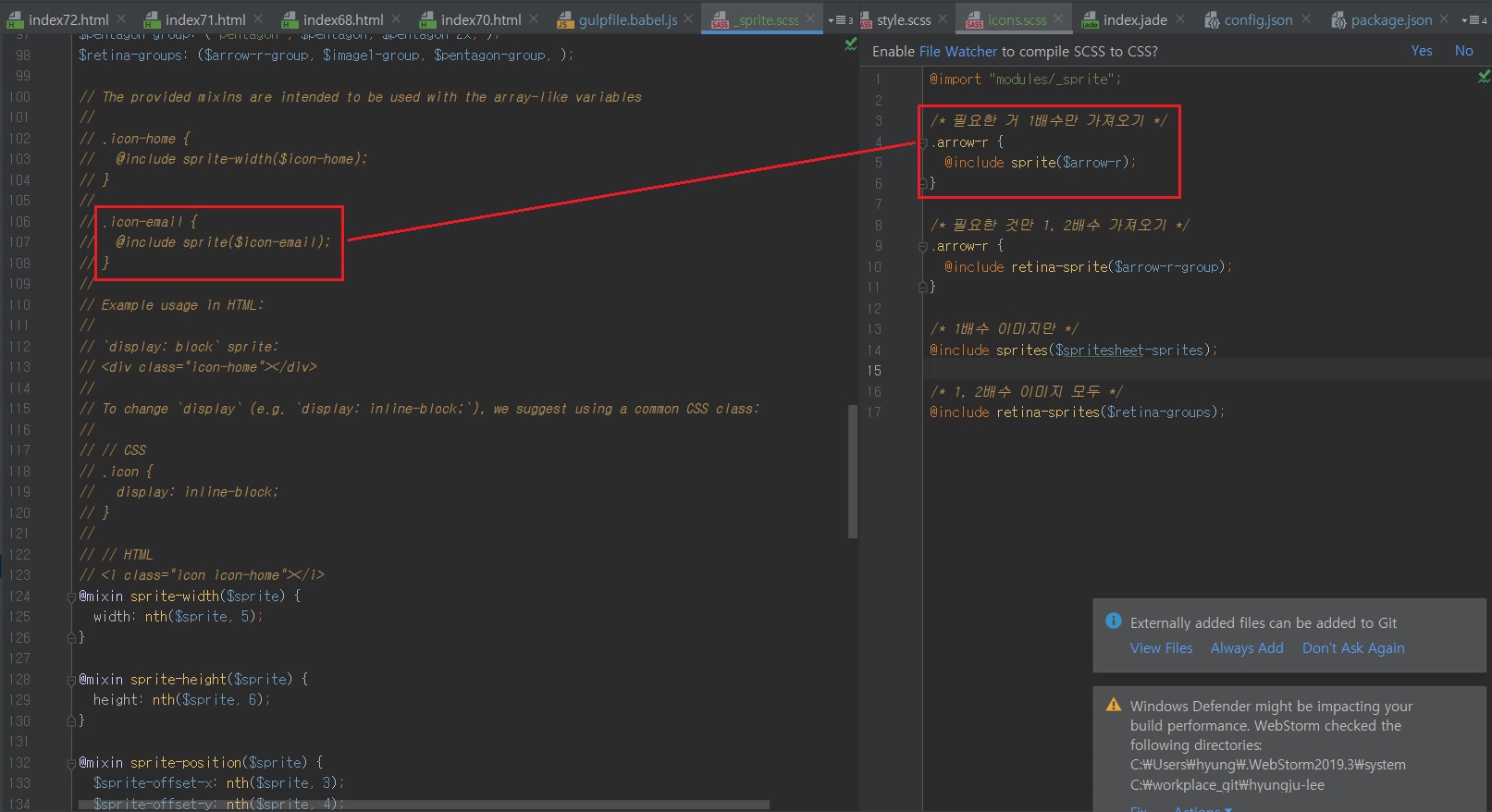
Task: Collapse the sprite-width mixin code block
Action: click(71, 597)
